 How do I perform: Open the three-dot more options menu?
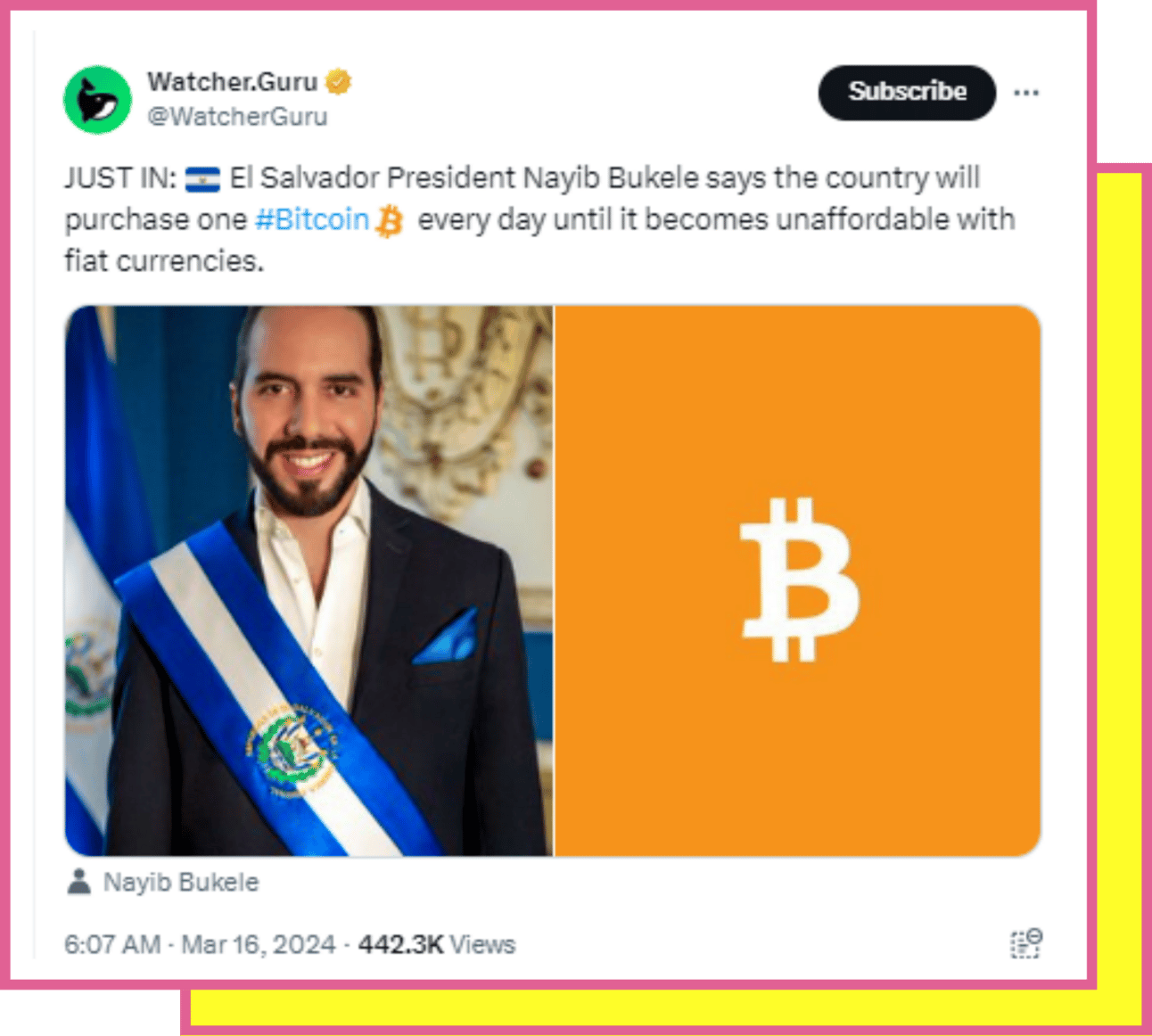coord(1026,93)
